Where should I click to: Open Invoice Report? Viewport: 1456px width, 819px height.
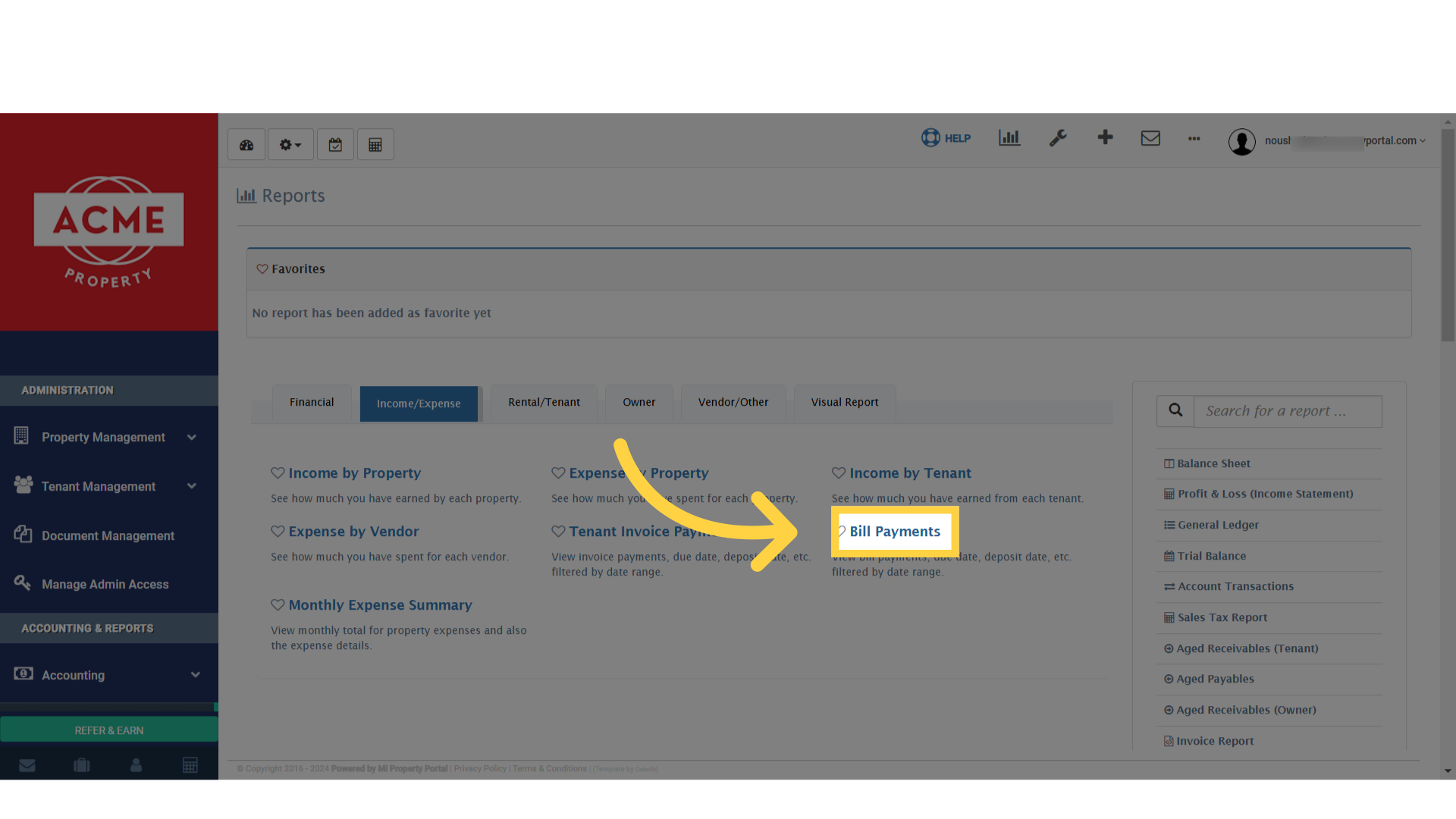click(1215, 741)
